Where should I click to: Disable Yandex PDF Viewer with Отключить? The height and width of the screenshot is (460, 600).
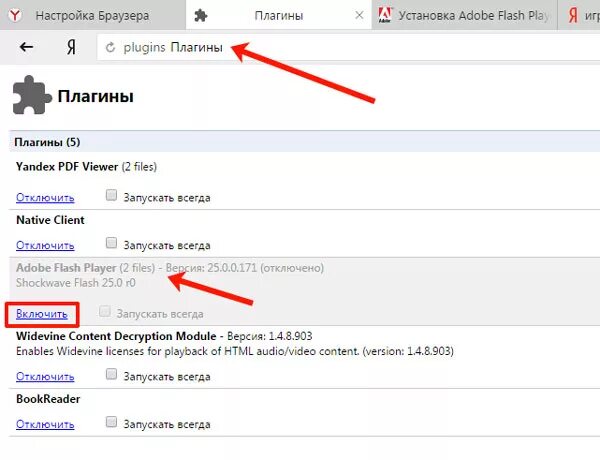tap(45, 197)
